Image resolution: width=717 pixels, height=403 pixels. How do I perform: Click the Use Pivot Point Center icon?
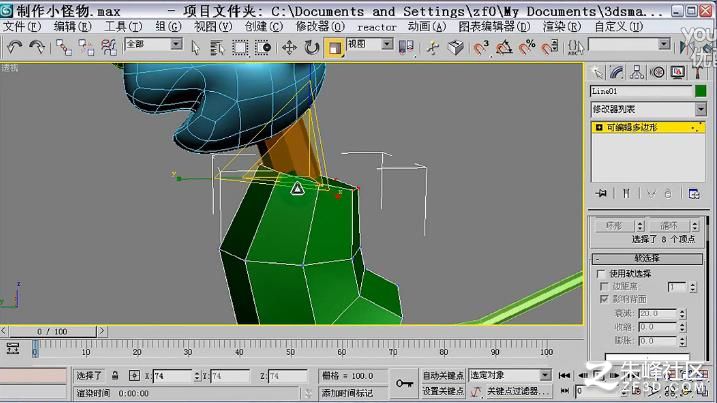pyautogui.click(x=406, y=47)
